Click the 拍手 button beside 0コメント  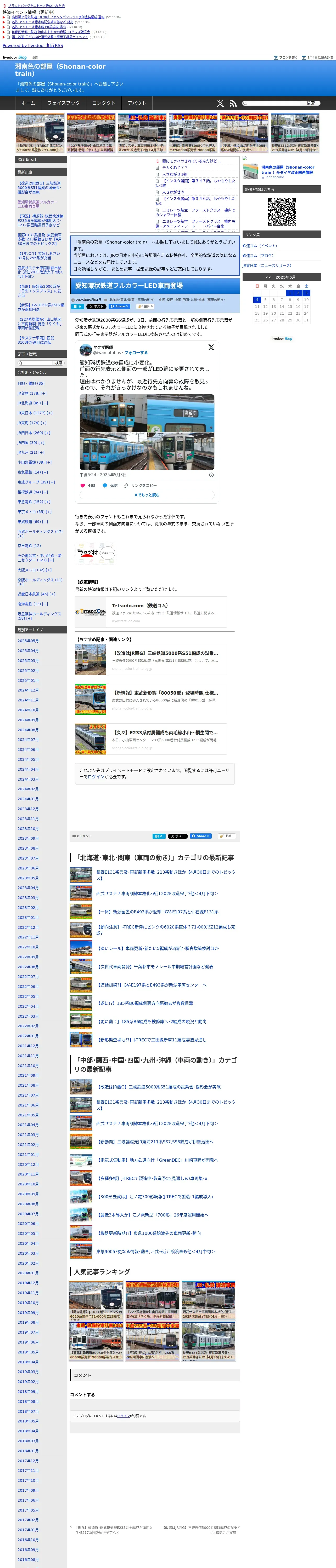227,836
